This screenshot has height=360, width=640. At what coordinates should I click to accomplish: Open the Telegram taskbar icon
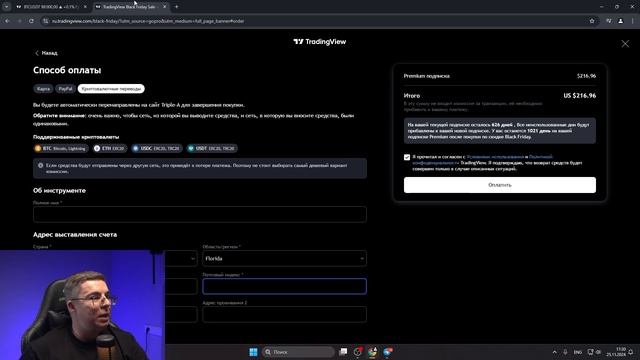point(387,352)
